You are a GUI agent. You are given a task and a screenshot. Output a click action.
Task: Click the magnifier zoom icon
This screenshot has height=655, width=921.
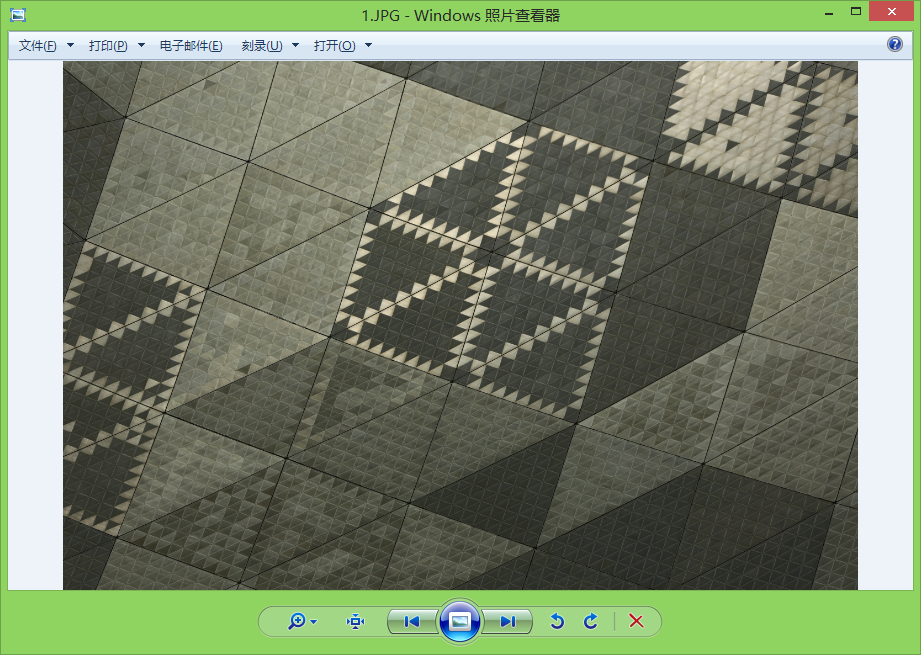point(296,622)
